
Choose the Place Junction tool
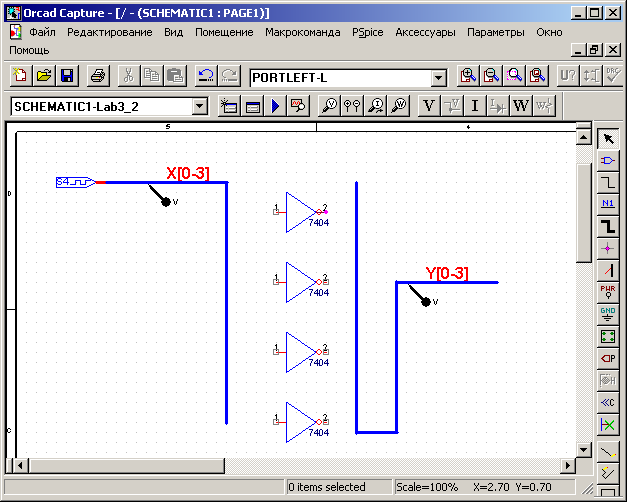click(x=608, y=248)
